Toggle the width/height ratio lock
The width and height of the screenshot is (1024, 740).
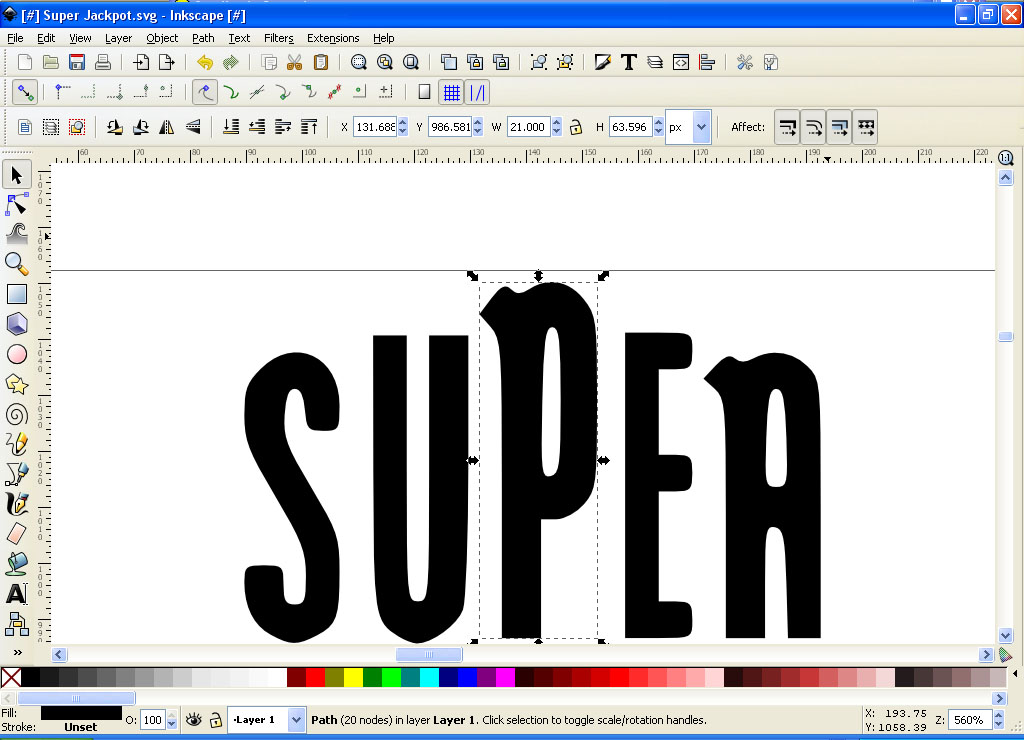[x=576, y=127]
